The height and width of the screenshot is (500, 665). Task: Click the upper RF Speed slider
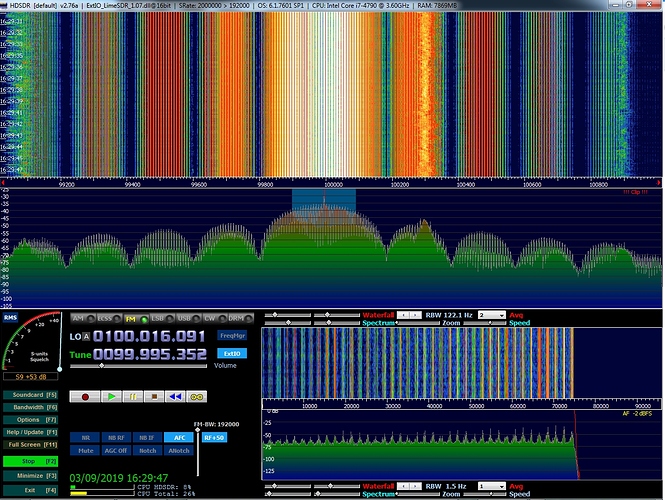click(x=485, y=323)
